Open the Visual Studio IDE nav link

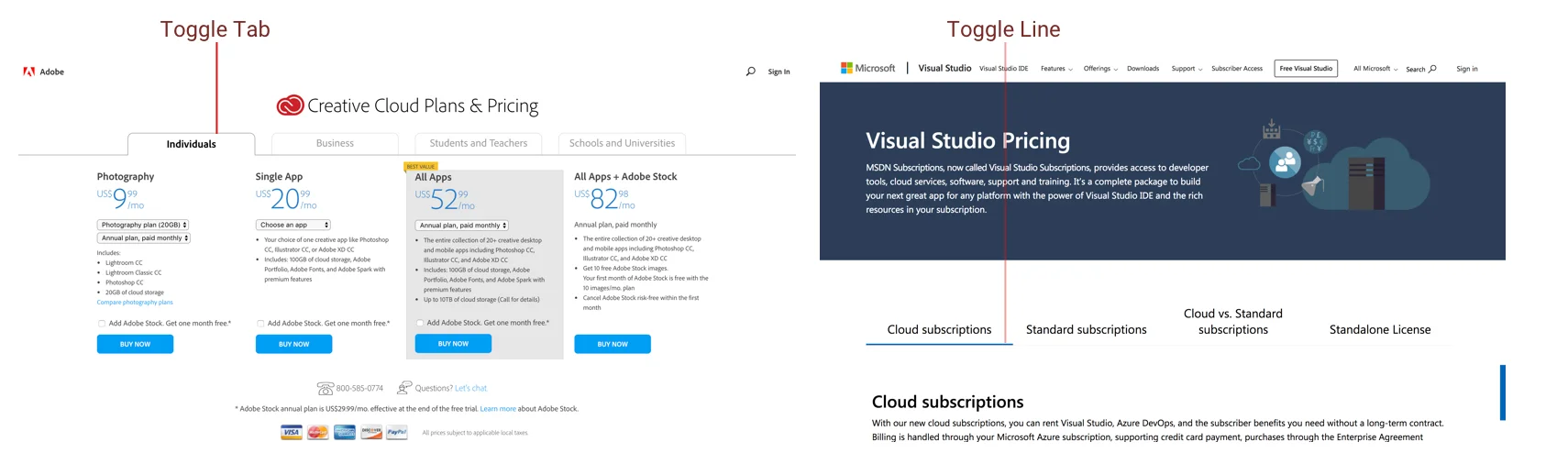coord(1003,69)
